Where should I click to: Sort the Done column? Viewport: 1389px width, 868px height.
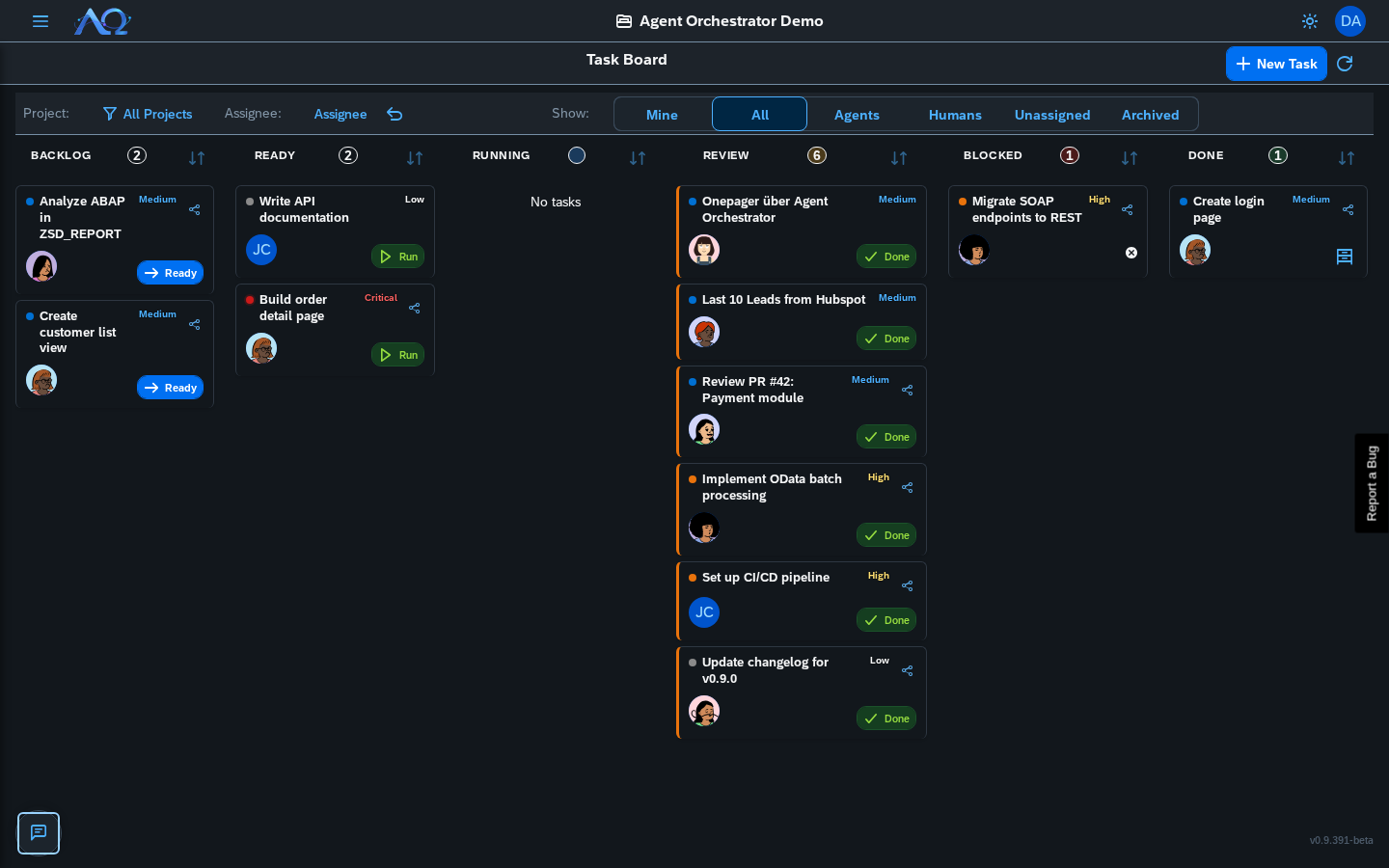(x=1347, y=158)
